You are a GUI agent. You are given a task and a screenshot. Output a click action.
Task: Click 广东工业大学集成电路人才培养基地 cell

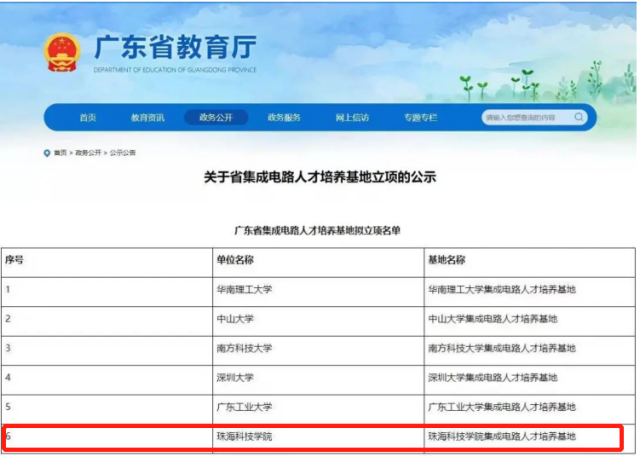tap(530, 409)
